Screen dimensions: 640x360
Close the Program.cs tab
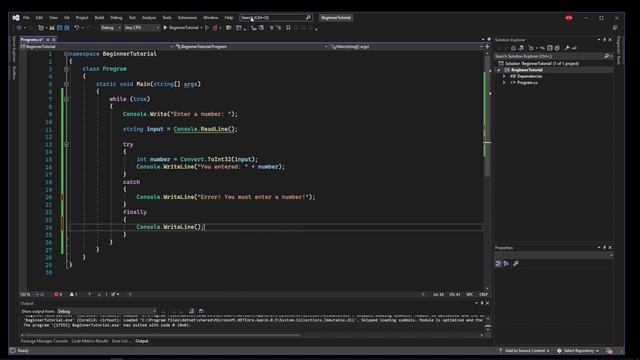(54, 40)
